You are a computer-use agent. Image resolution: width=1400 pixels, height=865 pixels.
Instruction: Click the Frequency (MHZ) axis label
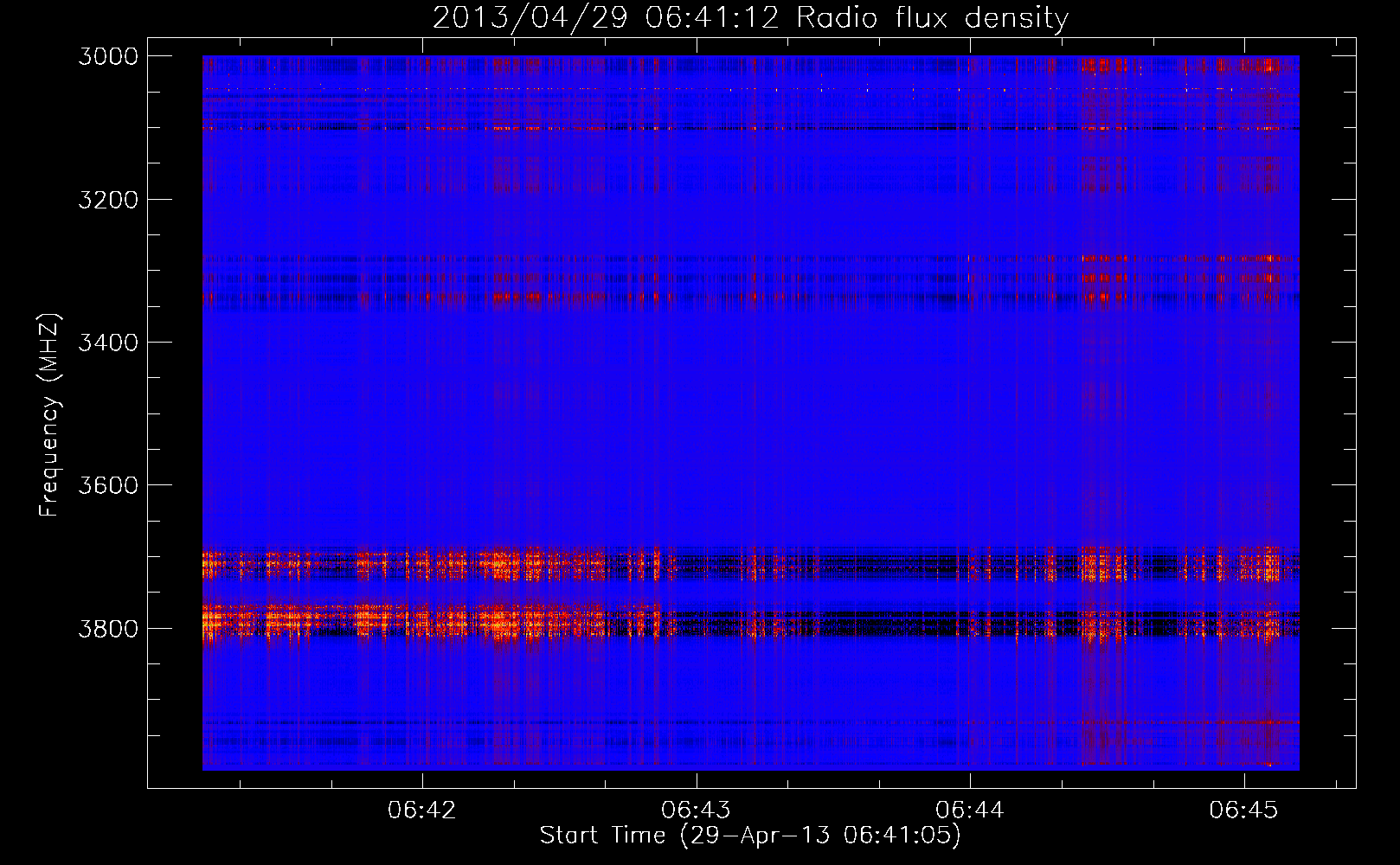[49, 415]
